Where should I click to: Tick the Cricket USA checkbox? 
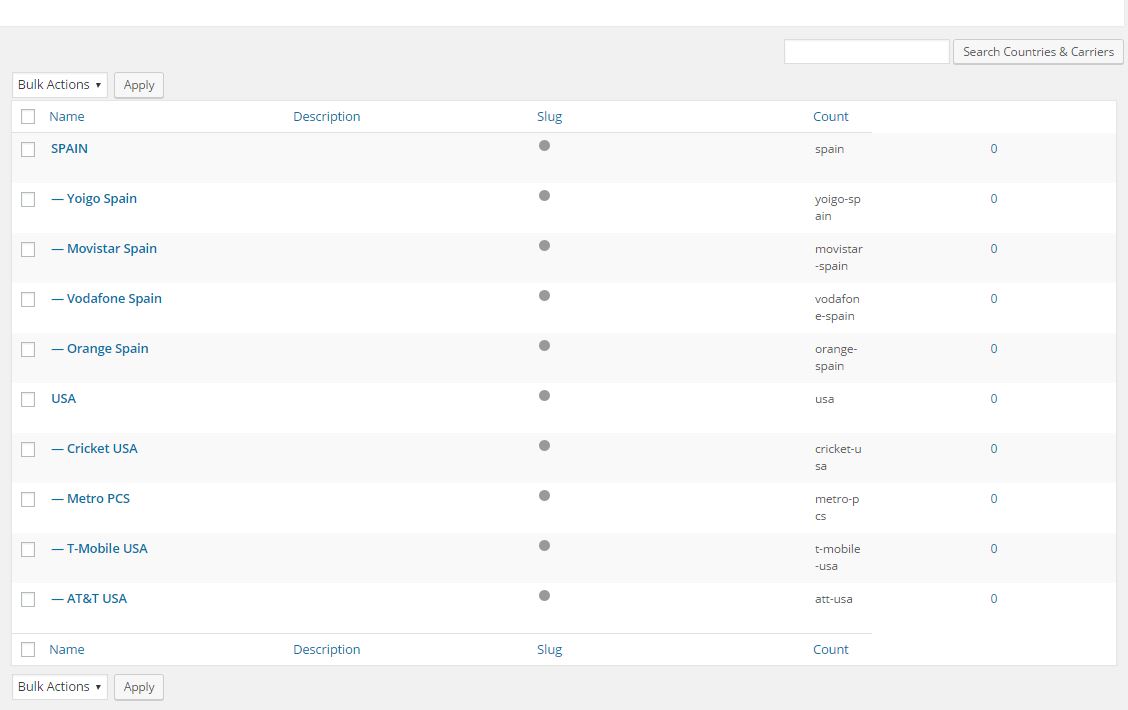28,450
